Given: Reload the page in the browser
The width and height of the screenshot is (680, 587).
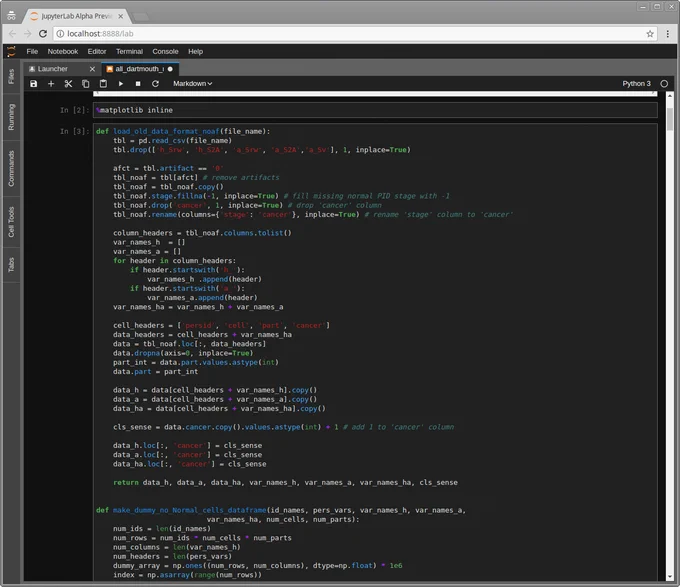Looking at the screenshot, I should [x=42, y=33].
